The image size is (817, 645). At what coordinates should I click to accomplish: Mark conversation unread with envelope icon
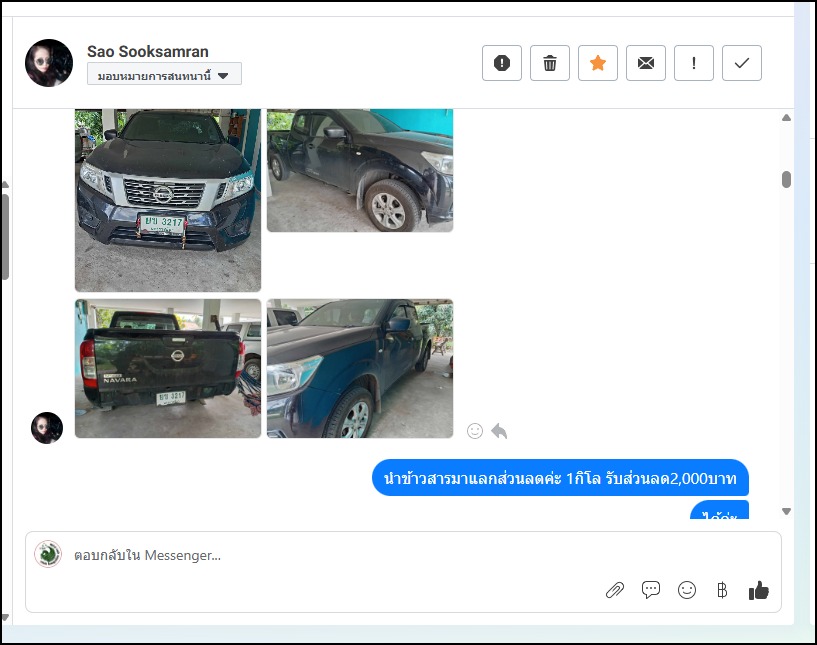tap(646, 63)
